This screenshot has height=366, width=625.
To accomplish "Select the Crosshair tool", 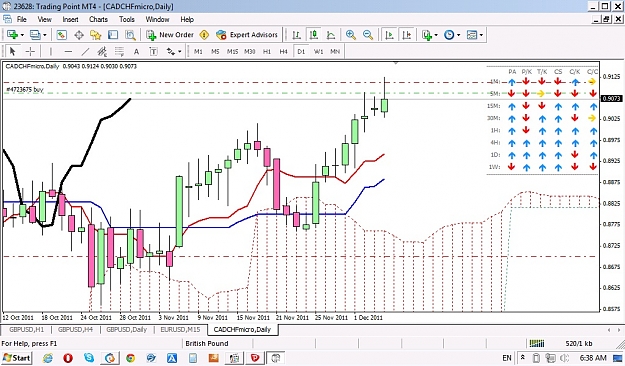I will coord(30,51).
